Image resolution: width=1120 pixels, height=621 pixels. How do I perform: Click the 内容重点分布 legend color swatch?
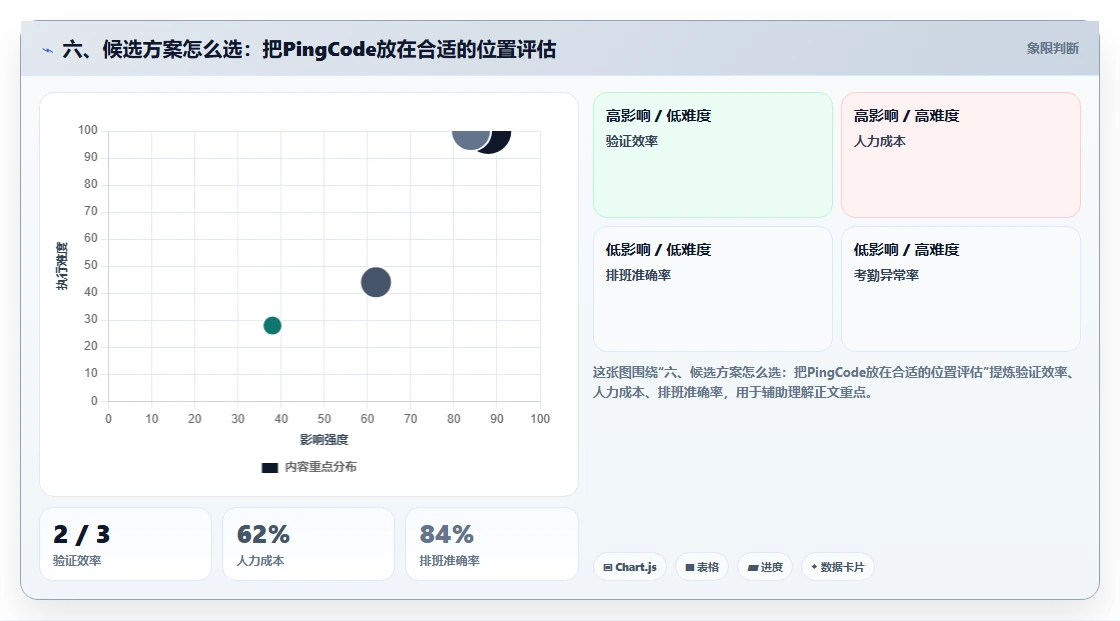coord(269,467)
